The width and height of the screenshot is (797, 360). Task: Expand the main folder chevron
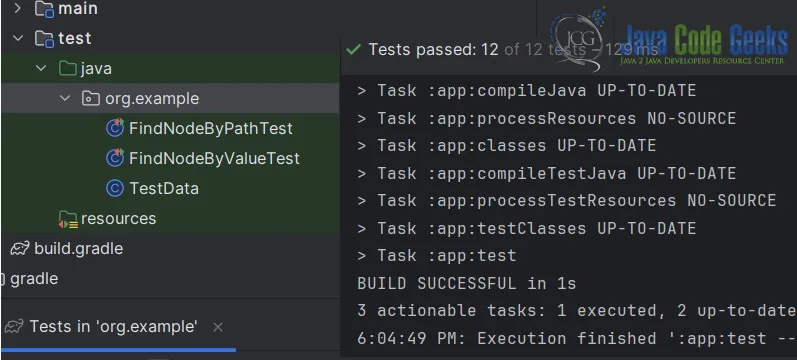pyautogui.click(x=18, y=8)
